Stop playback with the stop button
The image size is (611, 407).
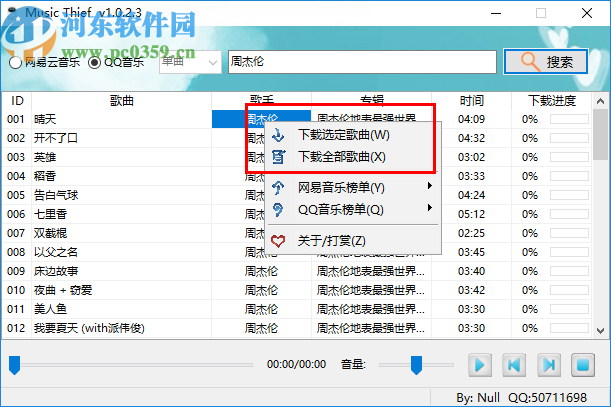[x=583, y=365]
